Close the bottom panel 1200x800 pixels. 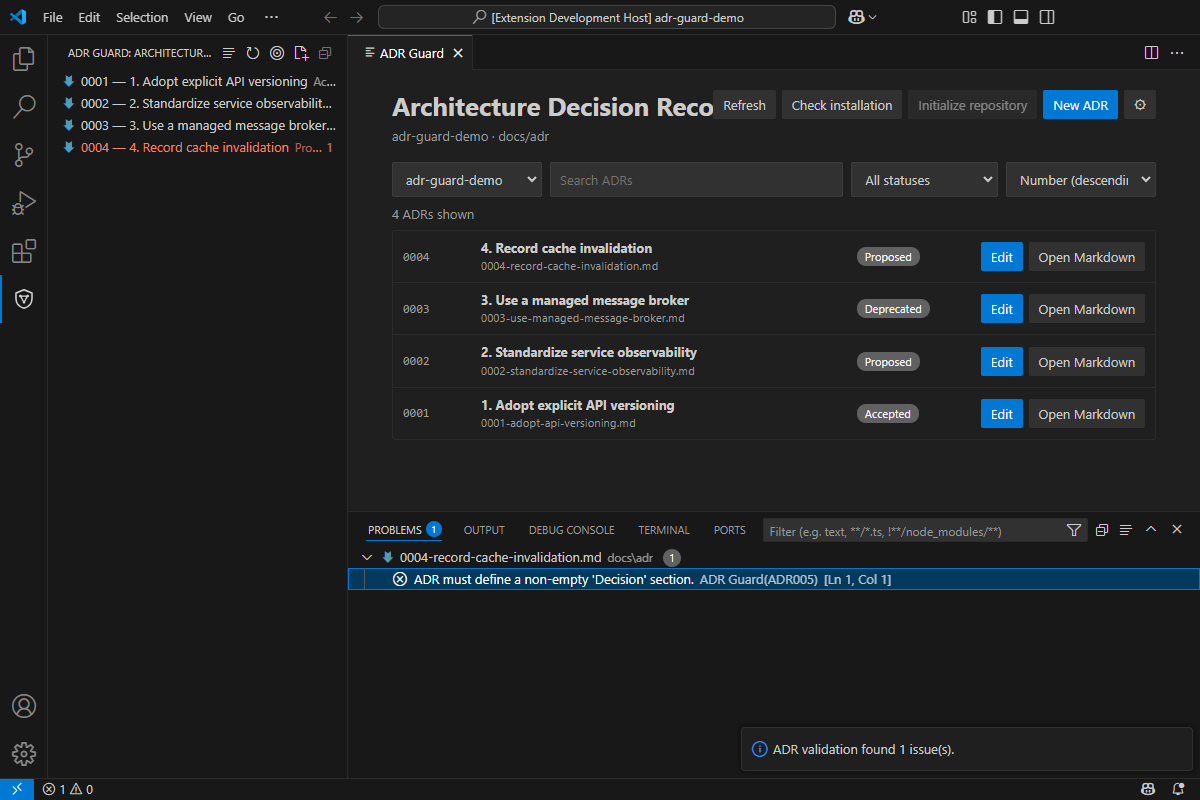1177,530
